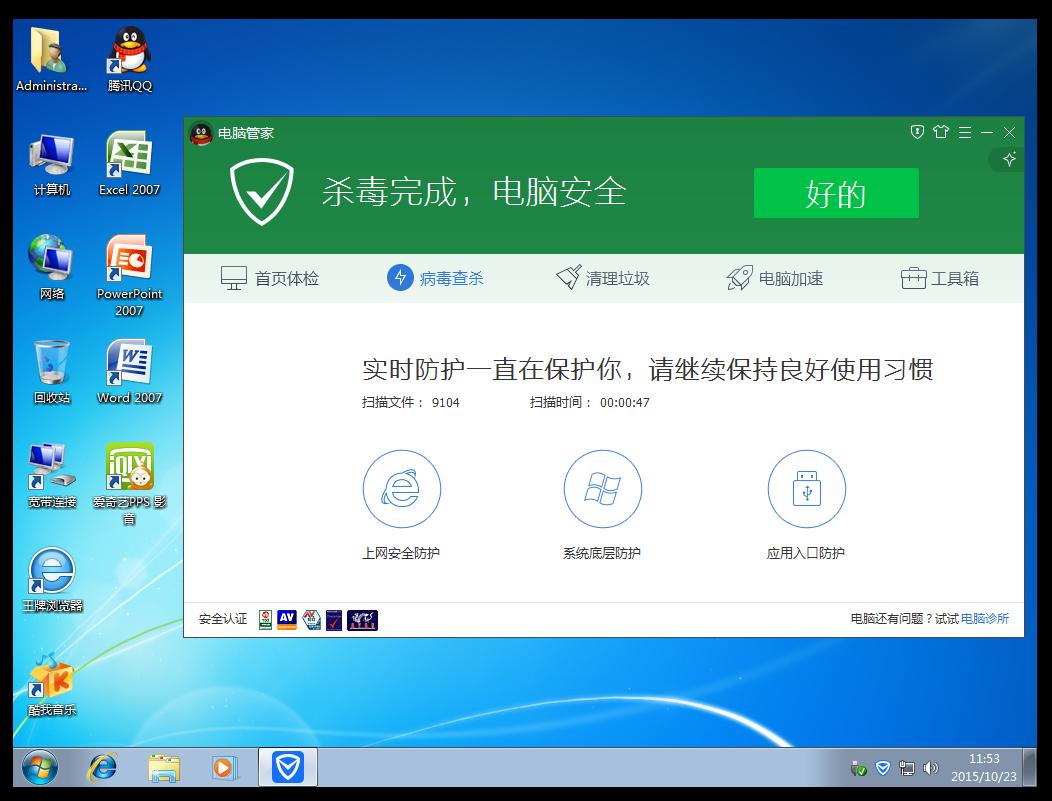Viewport: 1052px width, 801px height.
Task: Minimize the 电脑管家 window
Action: [987, 132]
